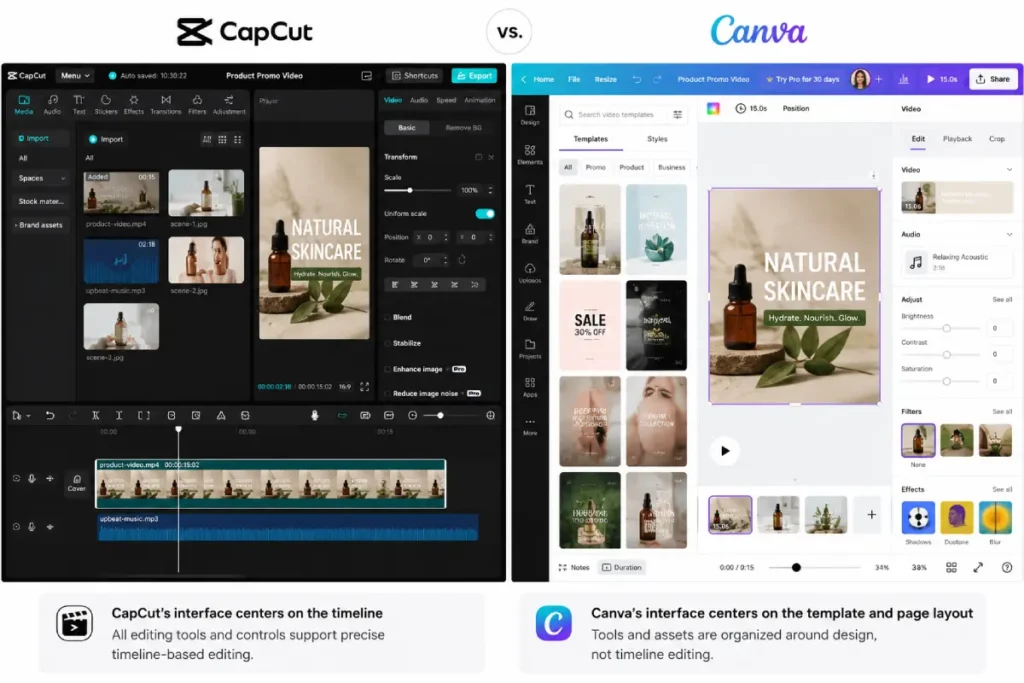Enable Reduce image noise checkbox in CapCut
This screenshot has width=1024, height=683.
tap(387, 394)
